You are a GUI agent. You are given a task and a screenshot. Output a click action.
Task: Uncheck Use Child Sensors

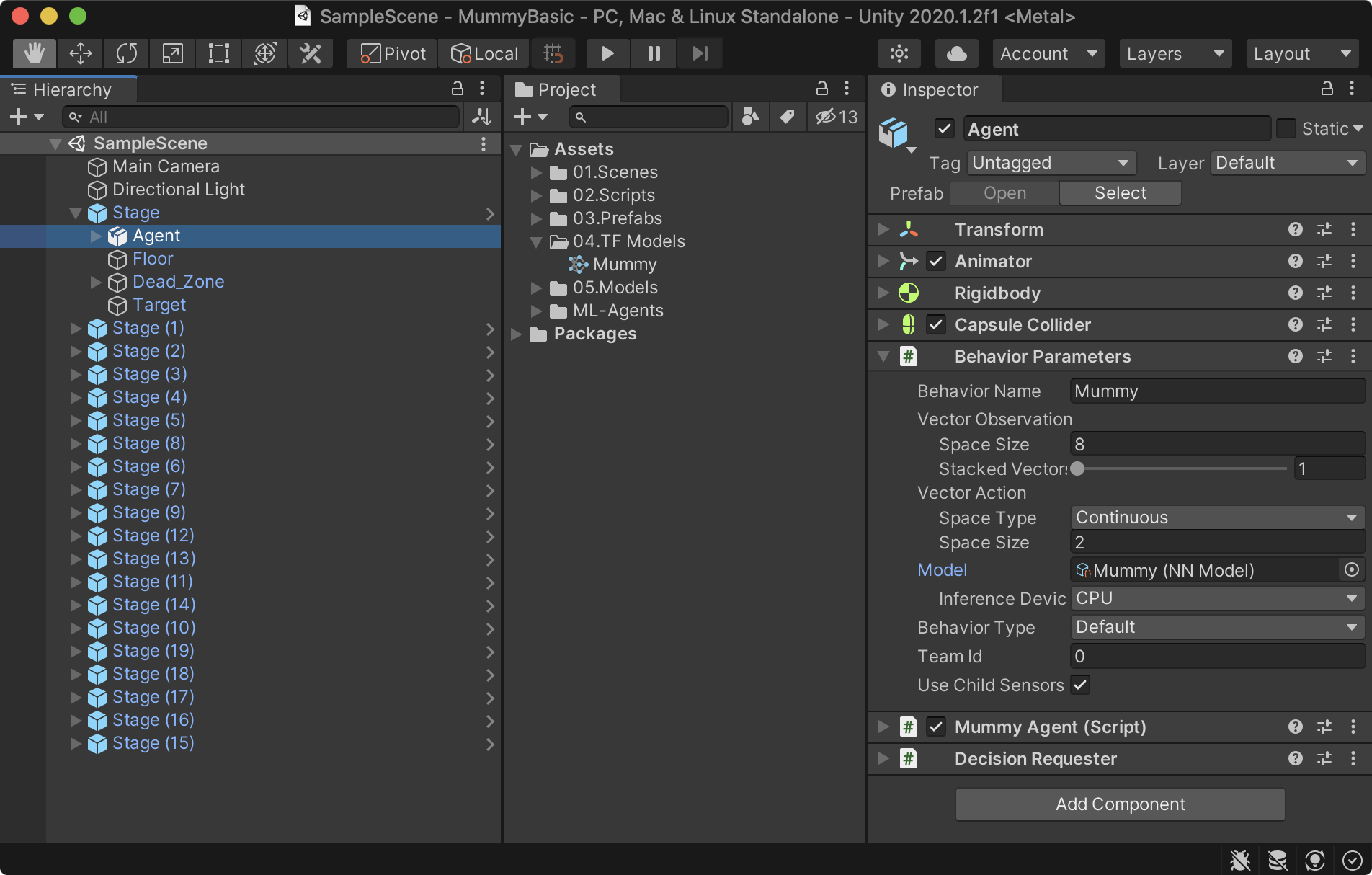1080,685
